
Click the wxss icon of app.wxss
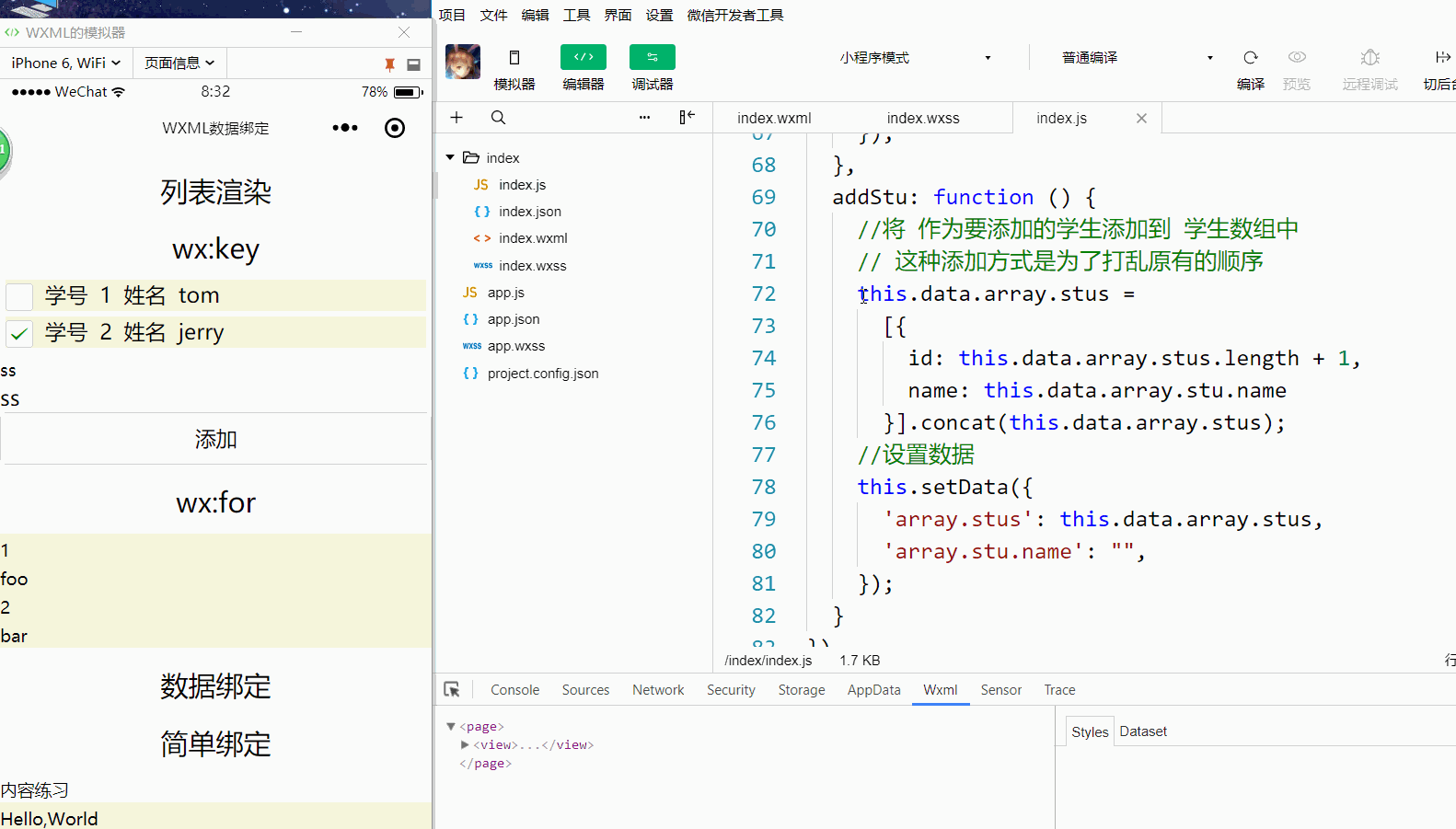tap(472, 346)
